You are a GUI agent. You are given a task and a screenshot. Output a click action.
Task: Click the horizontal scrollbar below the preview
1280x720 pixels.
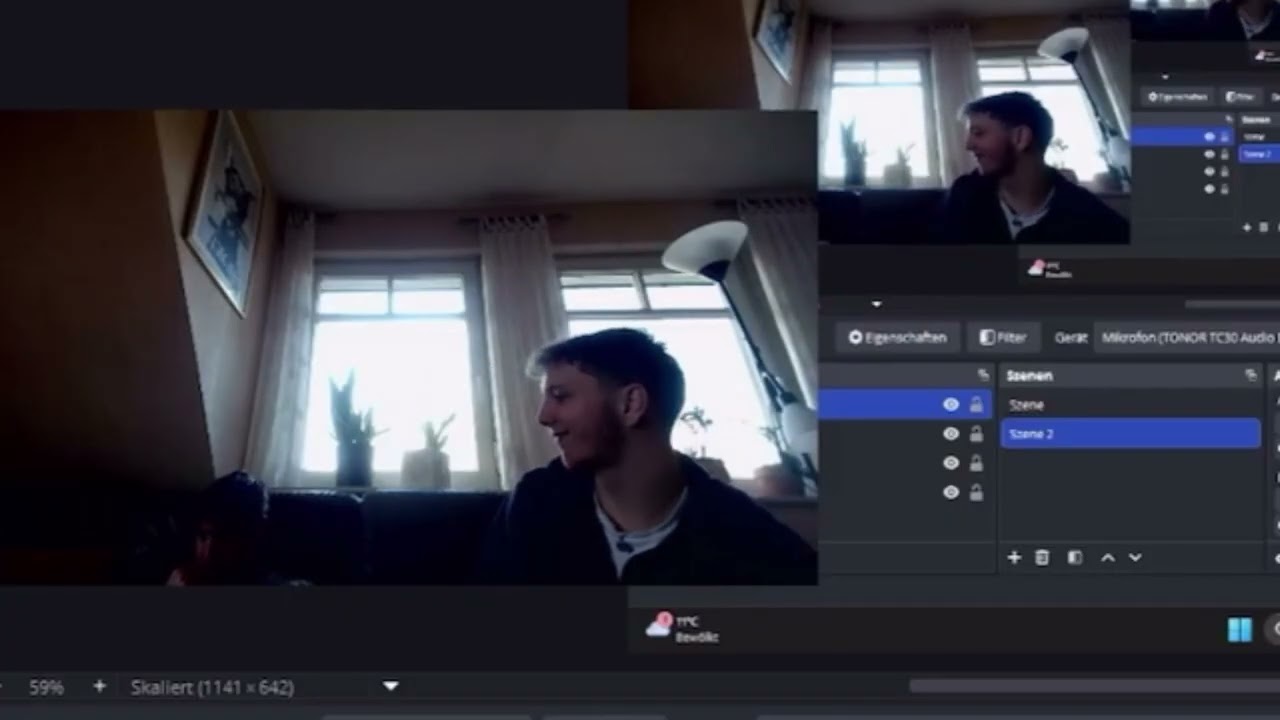1094,686
